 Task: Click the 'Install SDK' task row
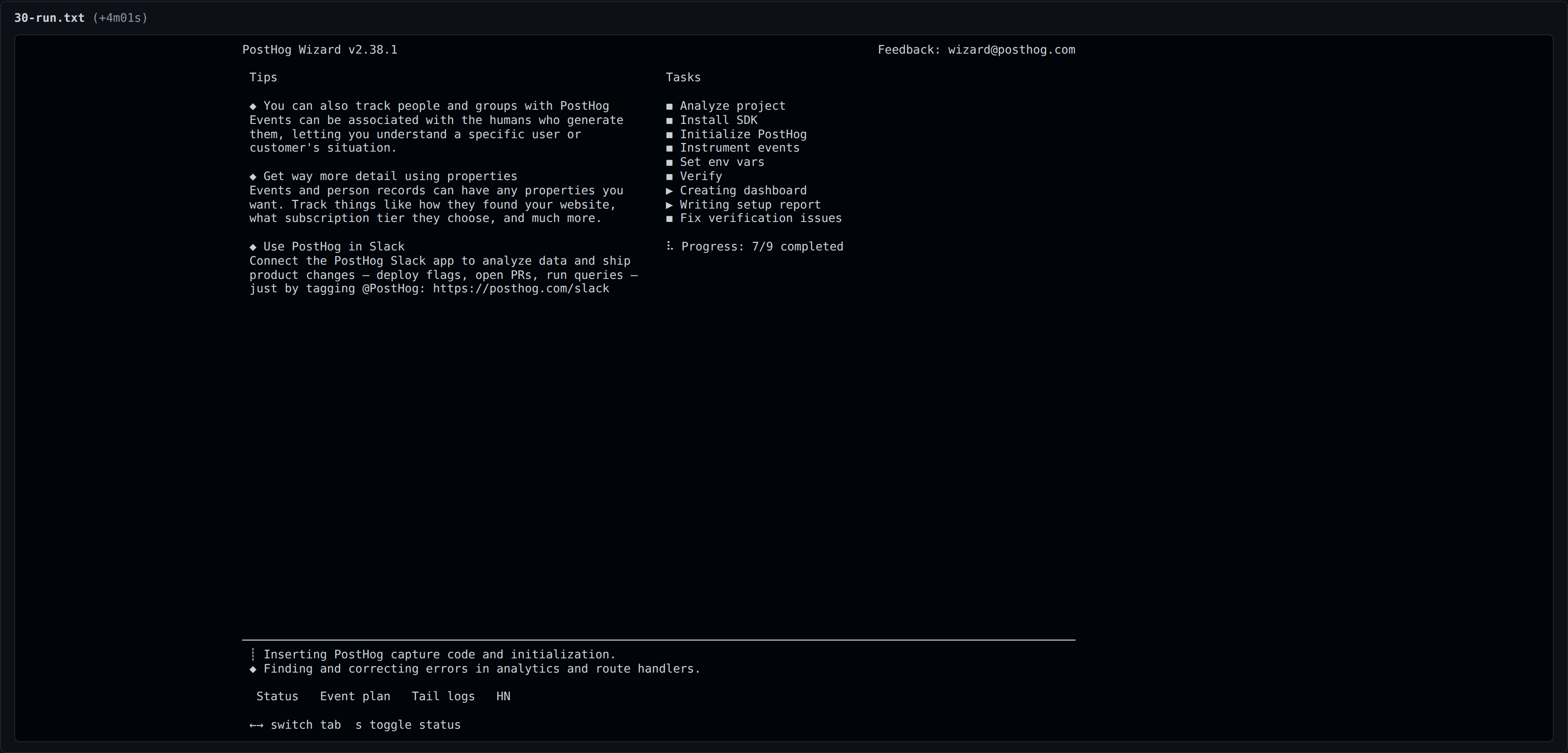pos(712,120)
